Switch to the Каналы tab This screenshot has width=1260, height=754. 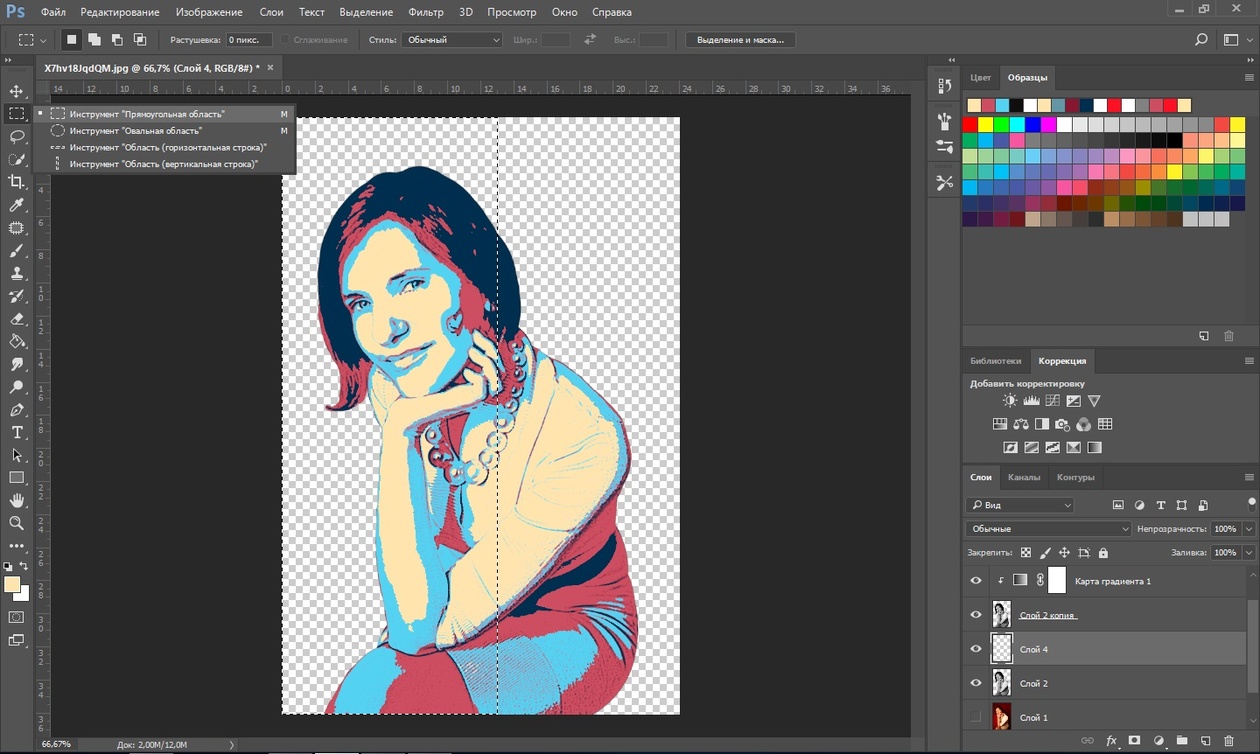pyautogui.click(x=1023, y=477)
